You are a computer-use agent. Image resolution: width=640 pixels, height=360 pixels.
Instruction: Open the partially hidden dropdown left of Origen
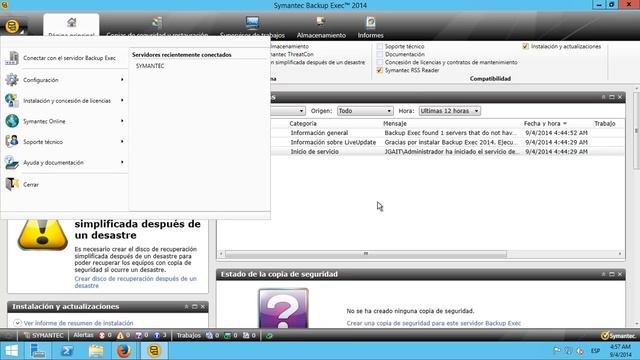click(x=288, y=111)
